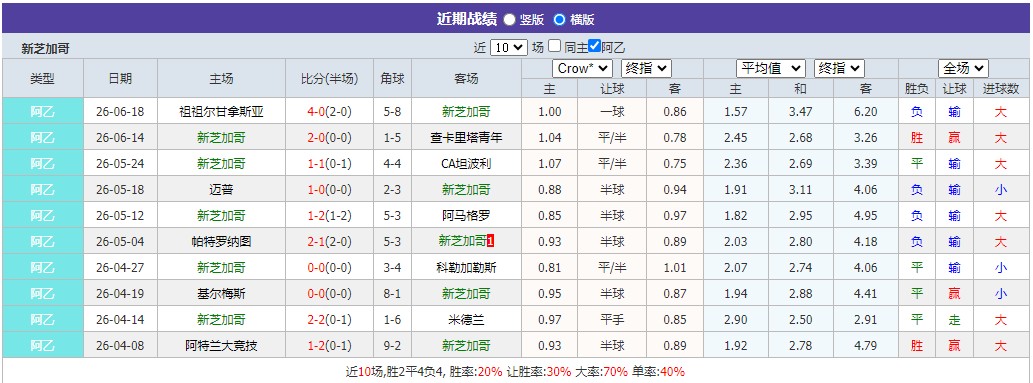Image resolution: width=1033 pixels, height=383 pixels.
Task: Click the 2-1(2-0) score
Action: (x=329, y=242)
